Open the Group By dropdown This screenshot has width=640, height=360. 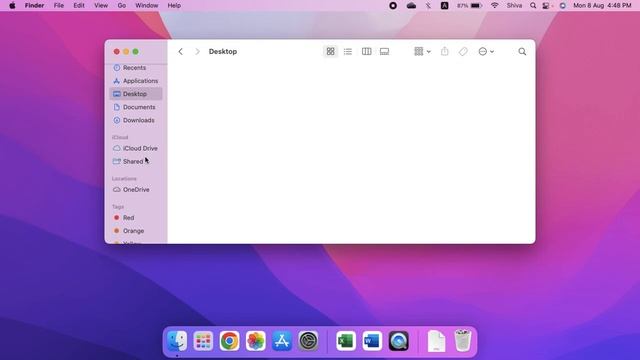coord(422,51)
